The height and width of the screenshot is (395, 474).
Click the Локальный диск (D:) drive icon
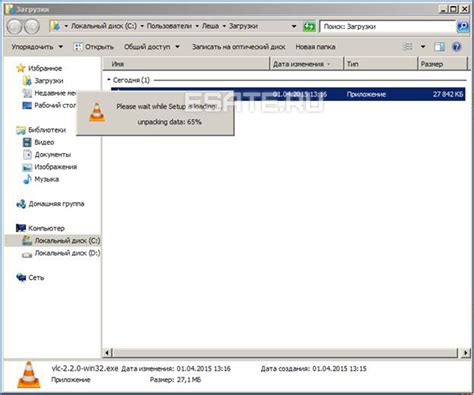[x=27, y=254]
